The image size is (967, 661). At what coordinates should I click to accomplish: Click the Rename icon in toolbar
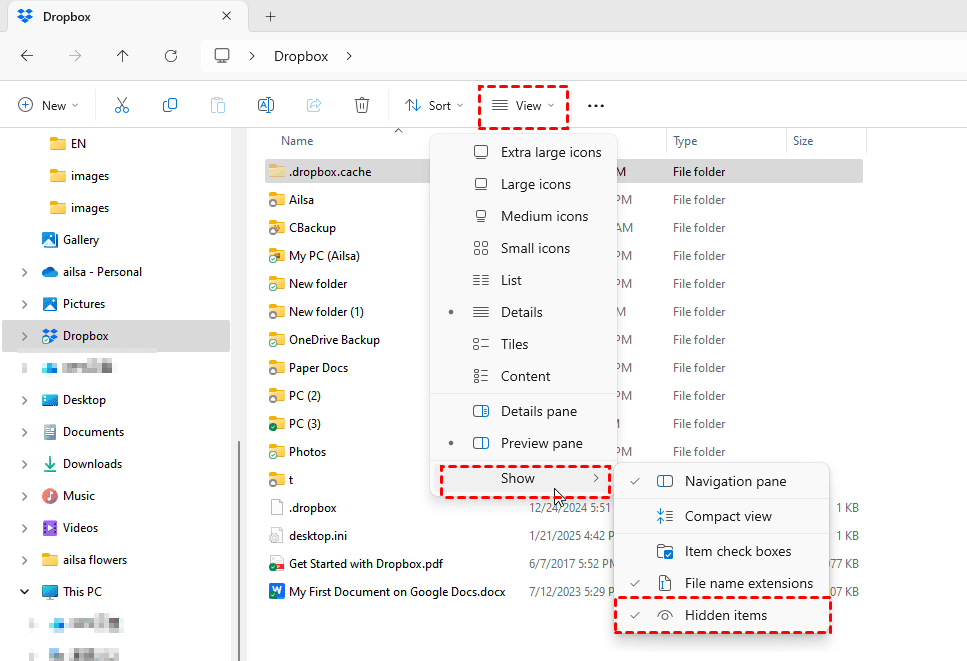pyautogui.click(x=266, y=105)
